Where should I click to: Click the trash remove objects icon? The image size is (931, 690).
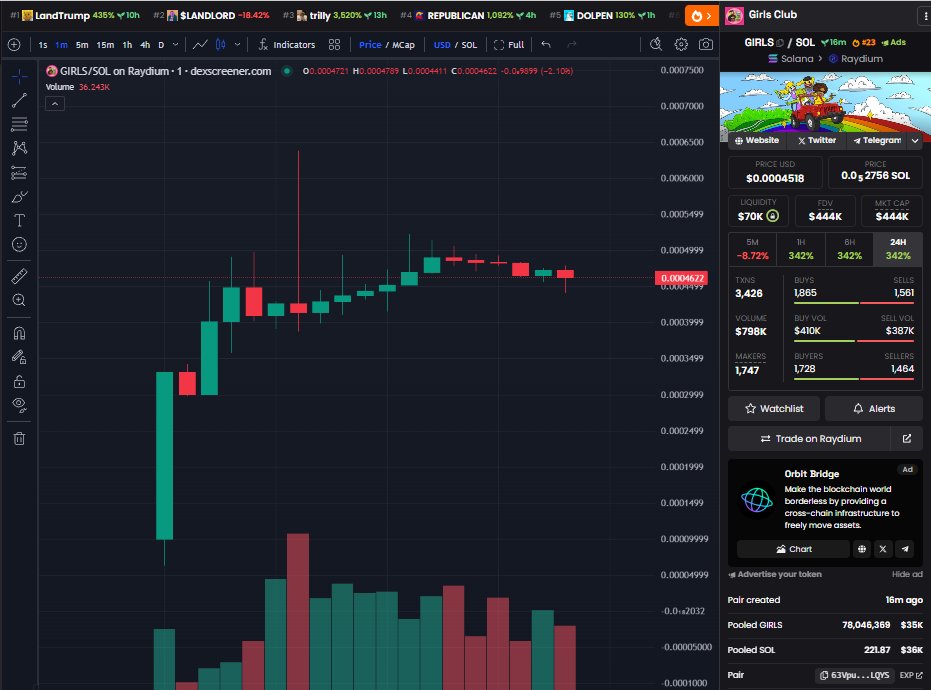point(19,438)
